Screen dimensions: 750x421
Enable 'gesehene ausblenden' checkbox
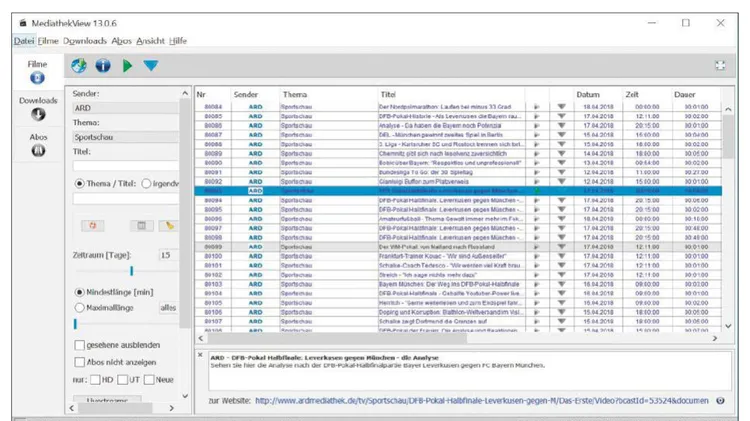[x=79, y=345]
